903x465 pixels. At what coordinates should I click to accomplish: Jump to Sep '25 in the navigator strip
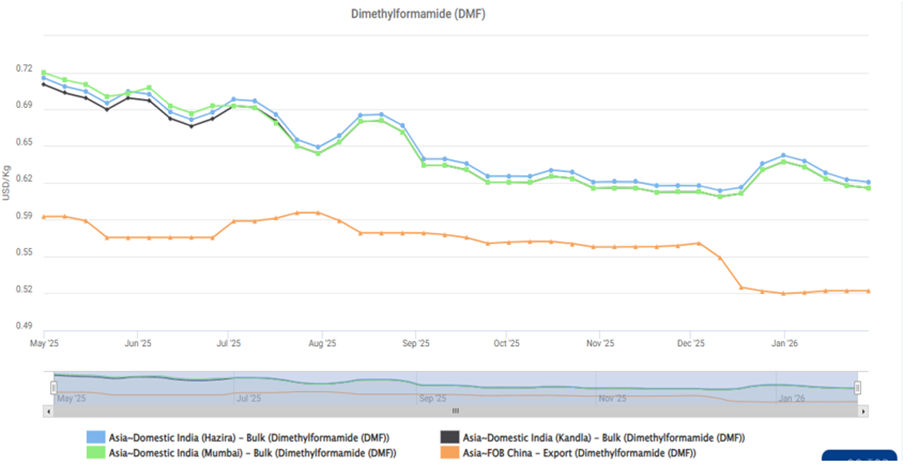pyautogui.click(x=432, y=398)
